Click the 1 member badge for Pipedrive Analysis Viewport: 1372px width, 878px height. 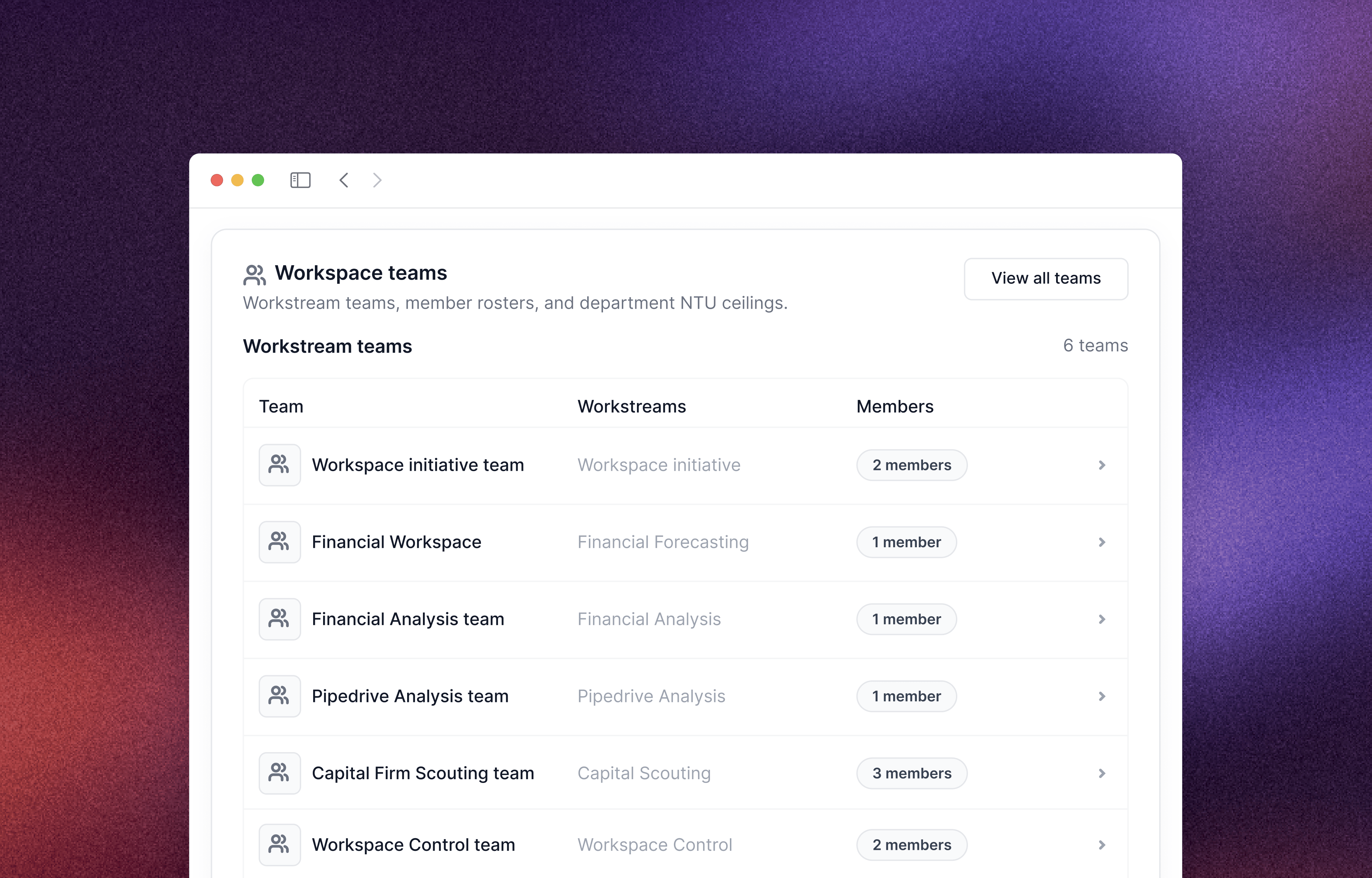pyautogui.click(x=906, y=696)
